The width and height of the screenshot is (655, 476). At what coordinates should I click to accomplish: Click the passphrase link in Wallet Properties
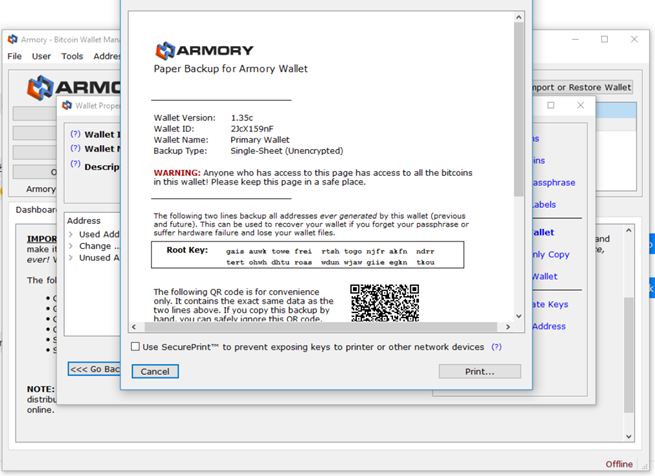click(x=554, y=183)
